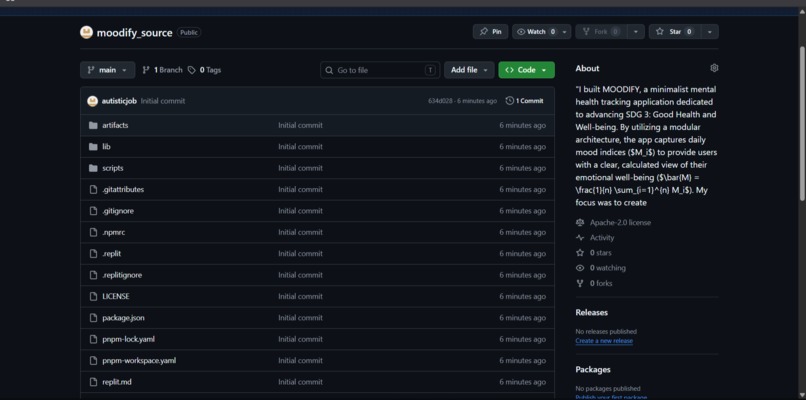Click the 0 watching link in About
The image size is (806, 400).
(608, 268)
